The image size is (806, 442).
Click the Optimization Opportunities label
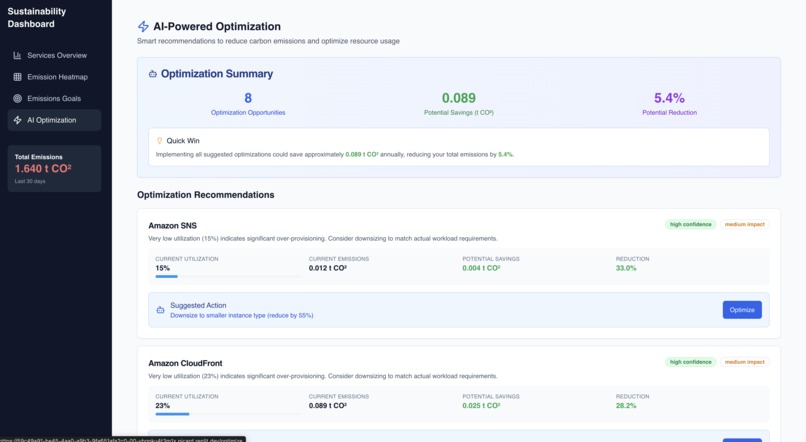pyautogui.click(x=248, y=113)
